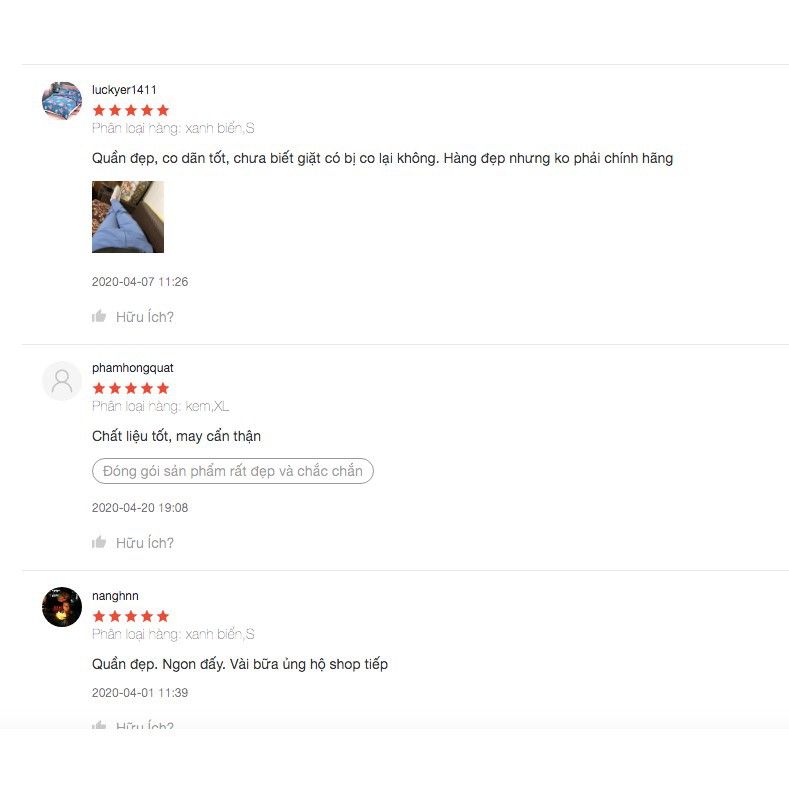Image resolution: width=789 pixels, height=789 pixels.
Task: Click thumbs-up icon under nanghnn's review
Action: tap(99, 725)
